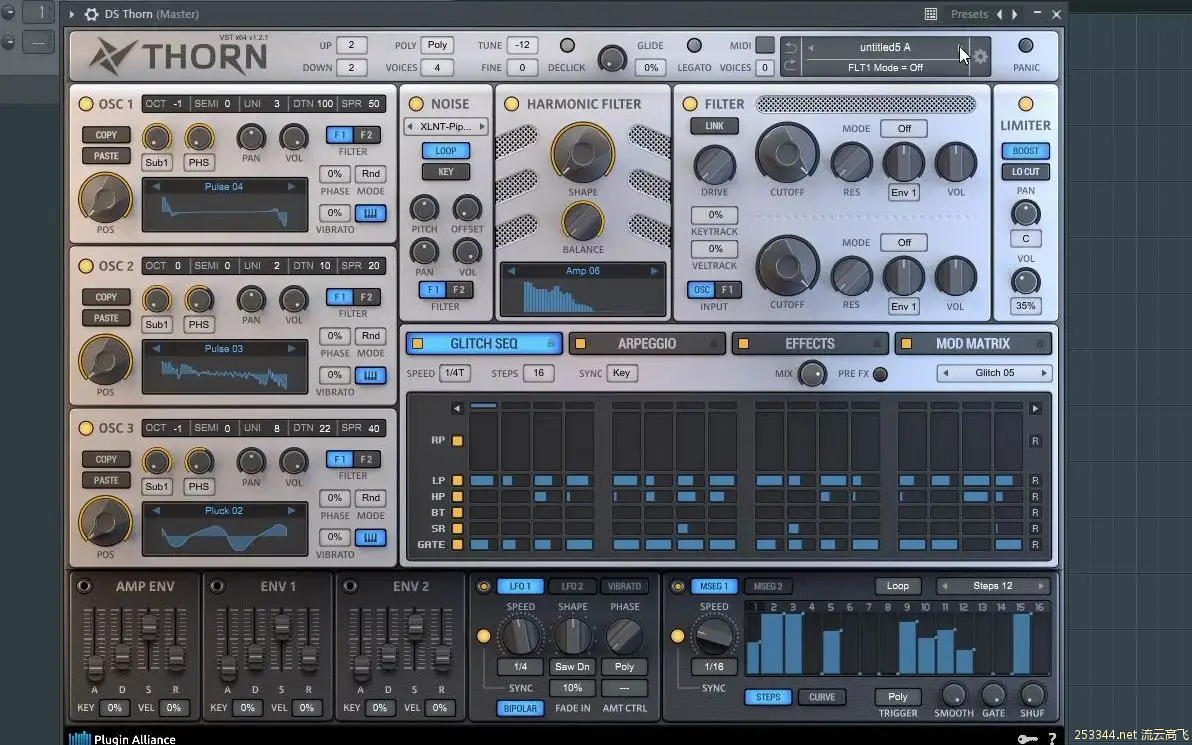Click the MIDI learn indicator box
Screen dimensions: 1192x745
[x=765, y=45]
